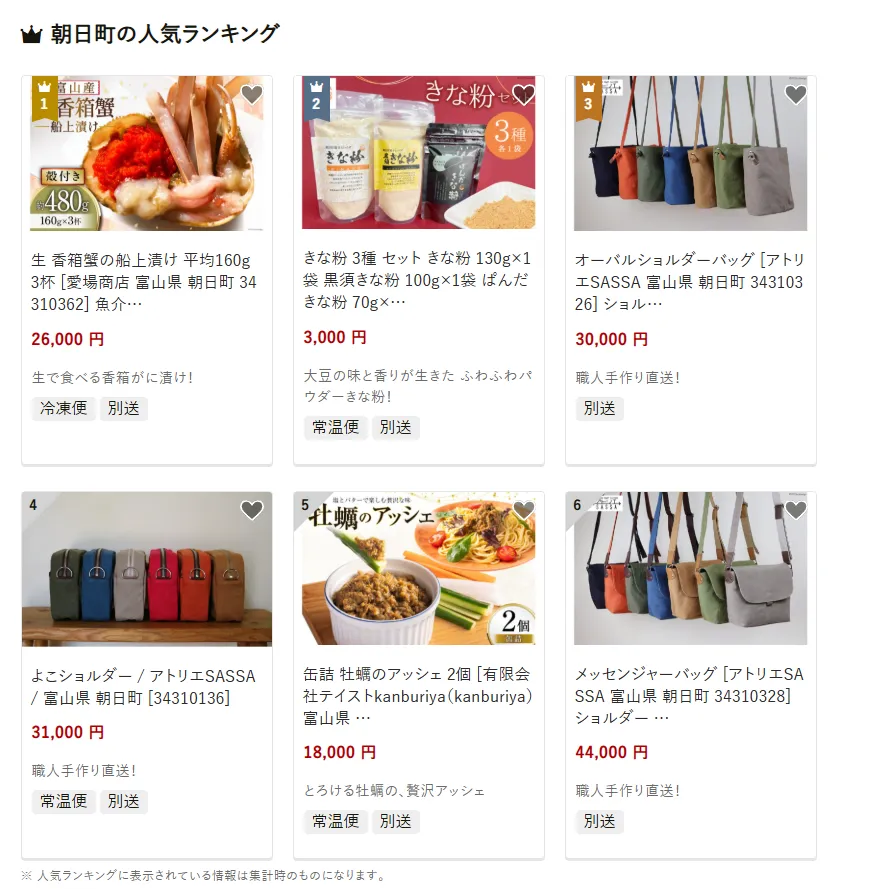Screen dimensions: 888x889
Task: Favorite the オーバルショルダーバッグ with heart icon
Action: tap(796, 95)
